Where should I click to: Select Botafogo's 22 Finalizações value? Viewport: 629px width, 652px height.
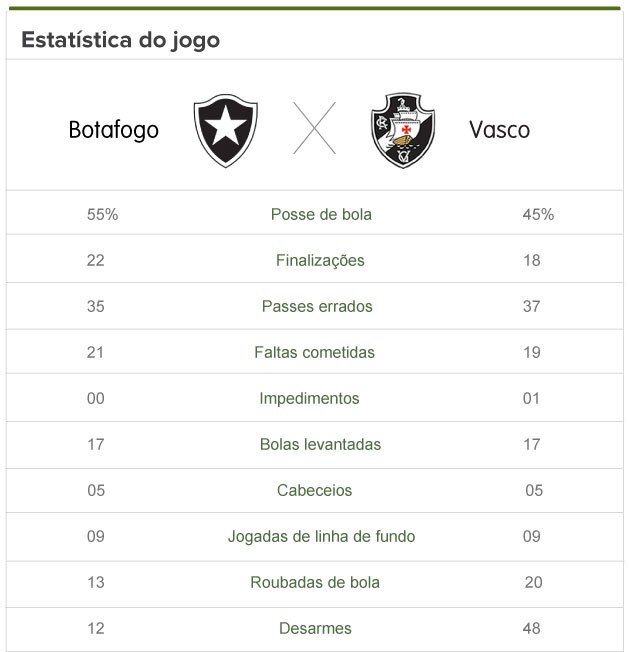click(96, 261)
